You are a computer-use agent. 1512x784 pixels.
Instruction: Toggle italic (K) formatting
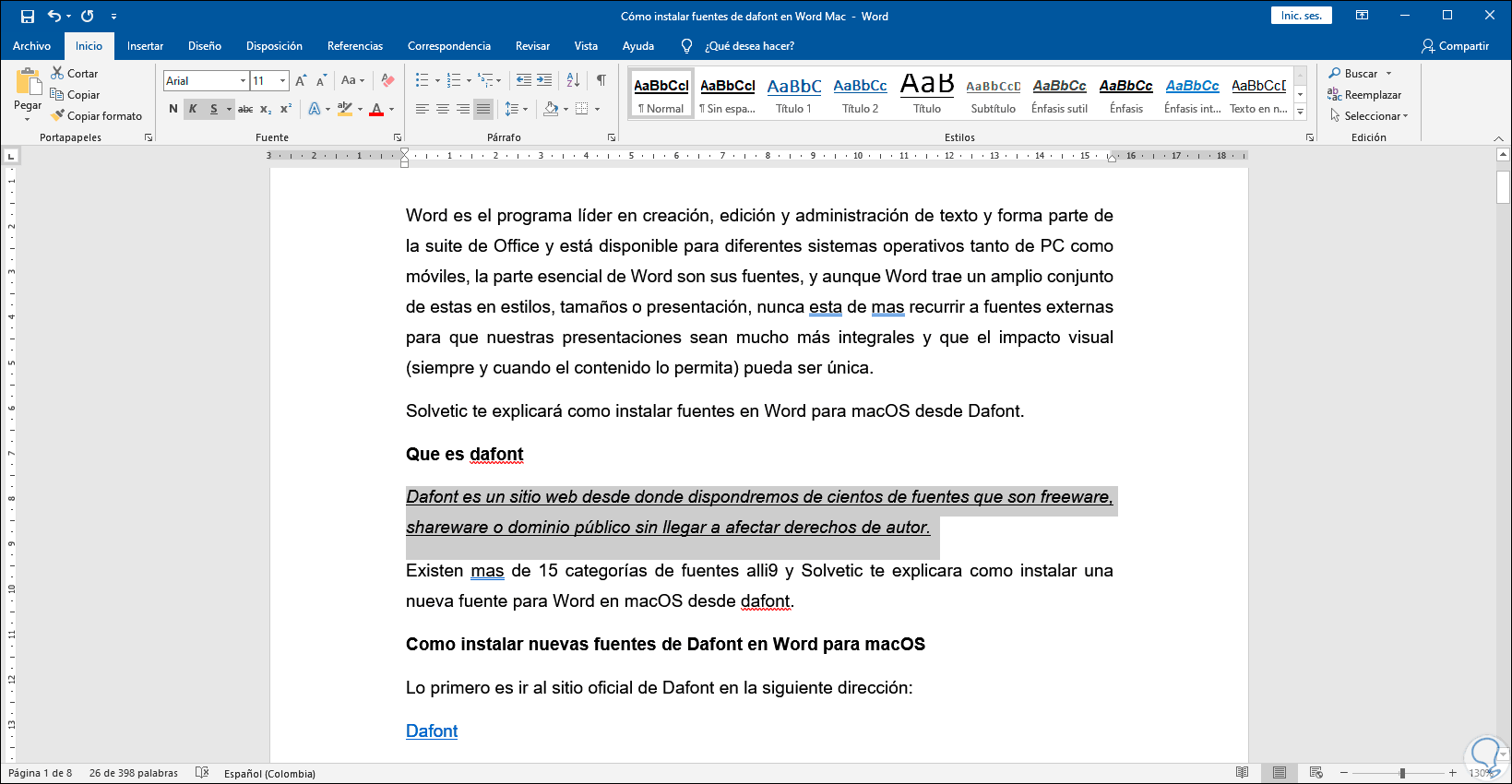pyautogui.click(x=193, y=109)
